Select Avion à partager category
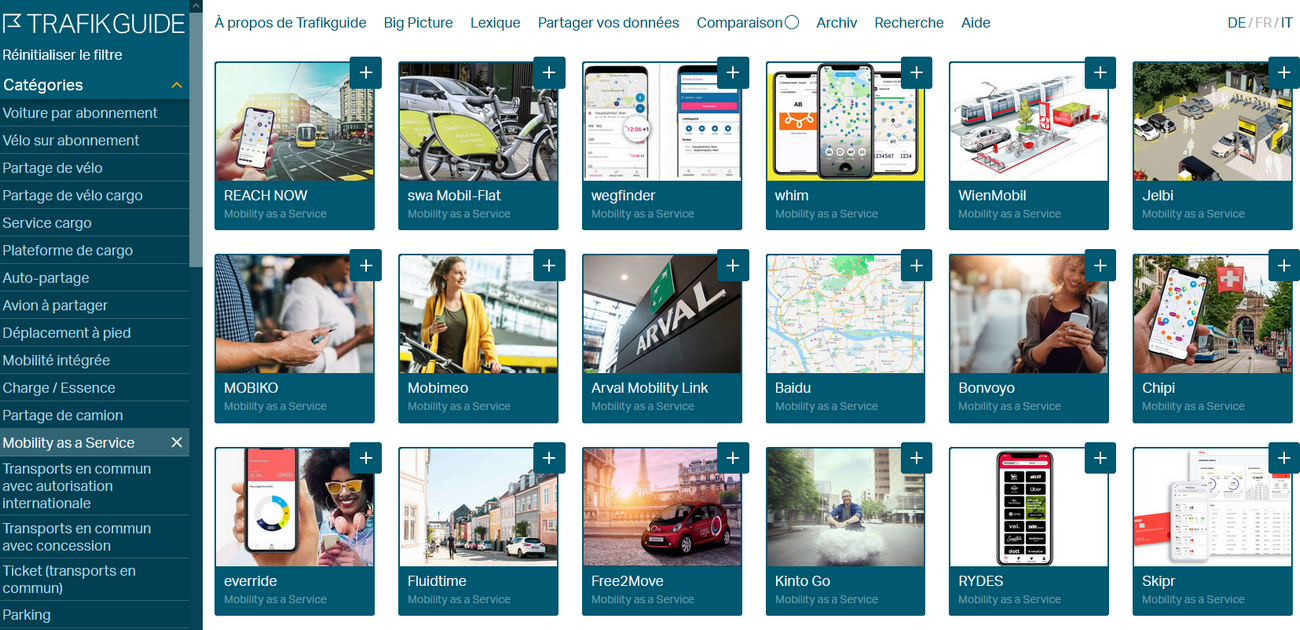This screenshot has height=630, width=1300. click(94, 305)
